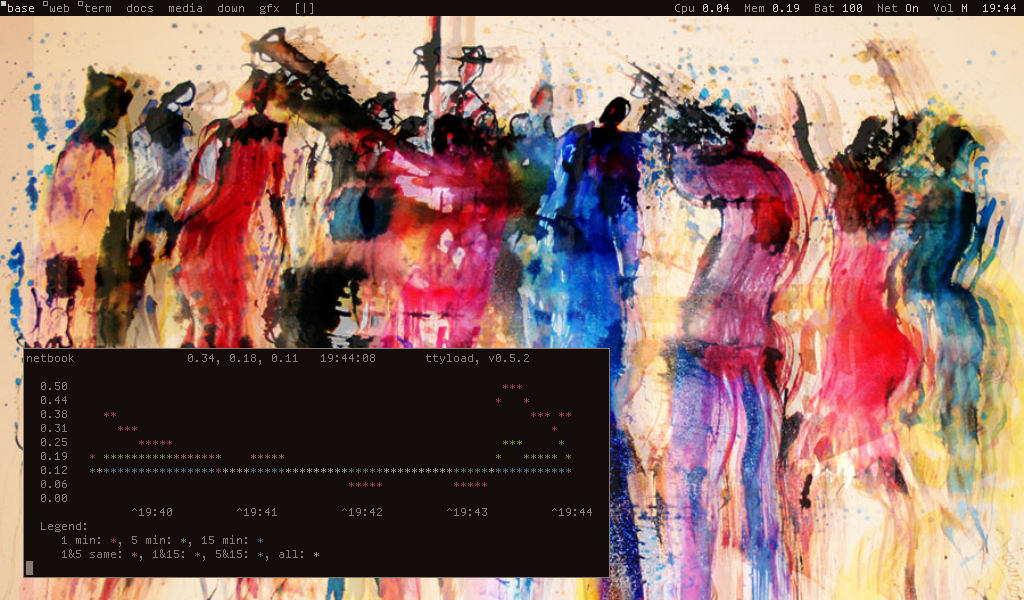Click the 0.50 y-axis label
1024x600 pixels.
tap(54, 387)
